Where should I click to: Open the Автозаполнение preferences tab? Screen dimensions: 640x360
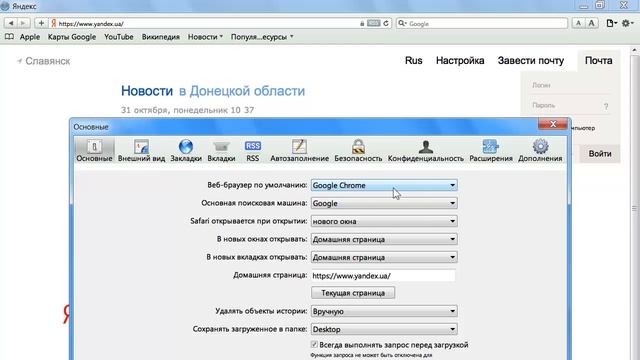299,150
